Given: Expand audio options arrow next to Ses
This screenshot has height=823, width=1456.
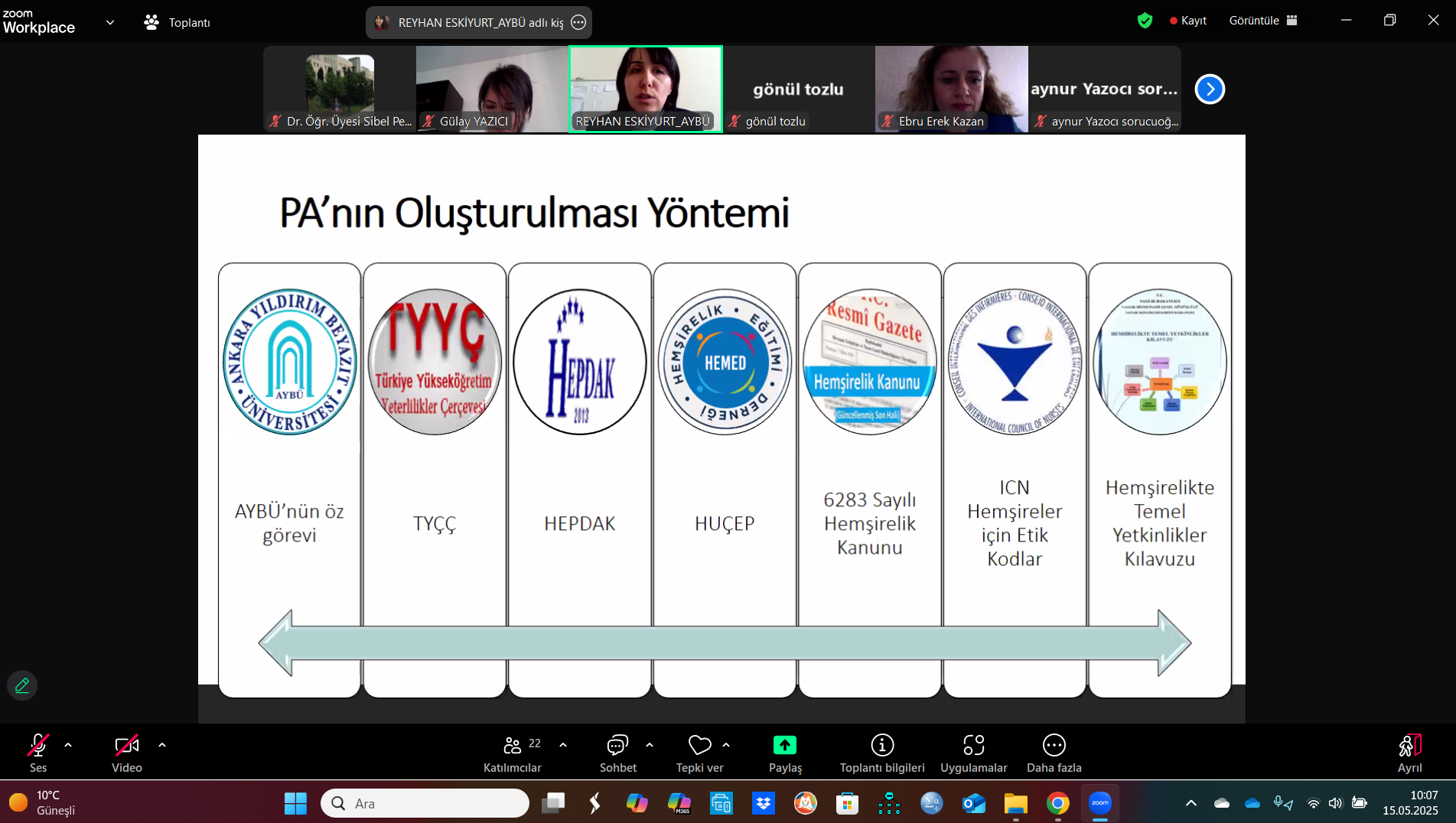Looking at the screenshot, I should tap(68, 745).
